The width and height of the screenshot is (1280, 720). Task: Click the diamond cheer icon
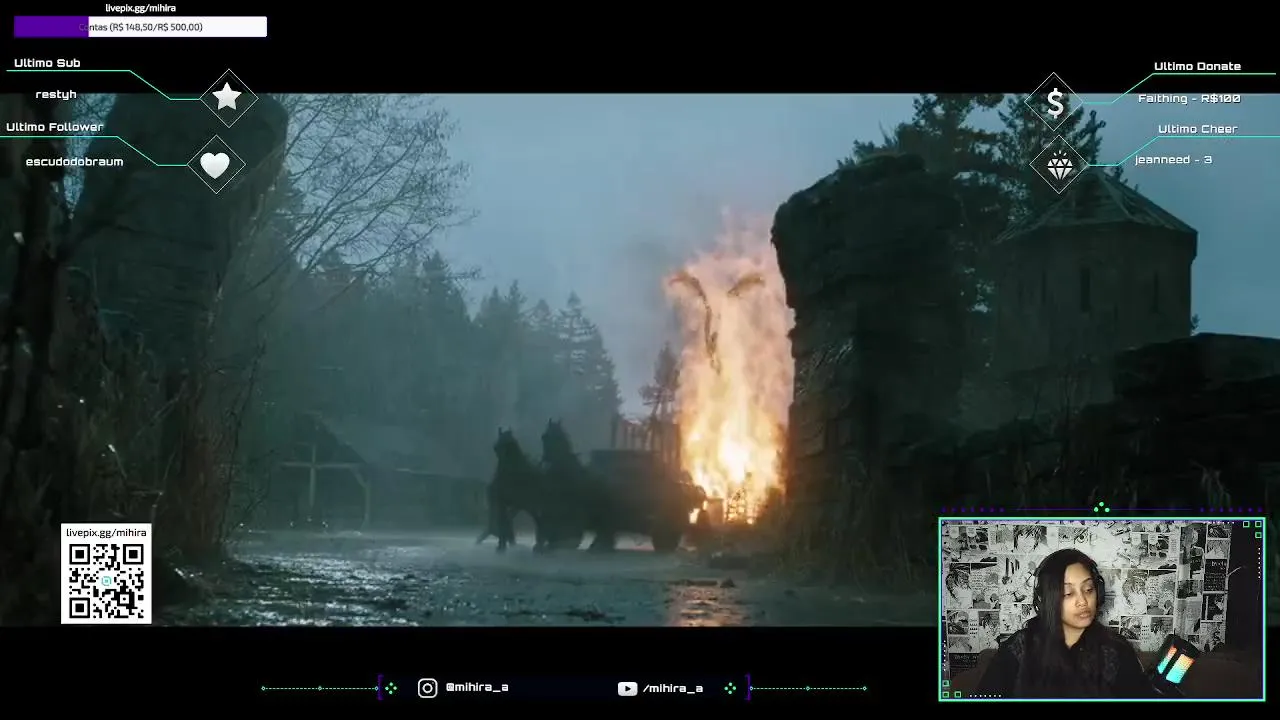(1059, 166)
